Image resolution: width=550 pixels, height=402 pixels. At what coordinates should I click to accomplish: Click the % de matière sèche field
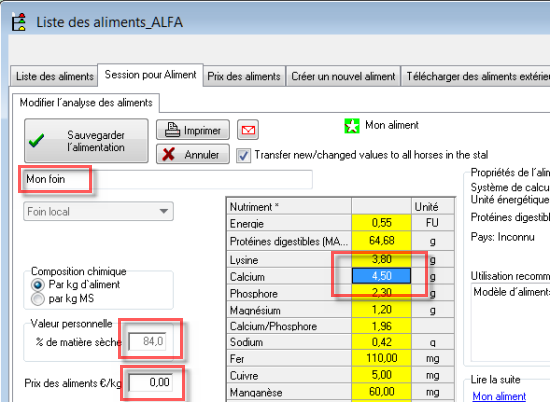pyautogui.click(x=147, y=341)
